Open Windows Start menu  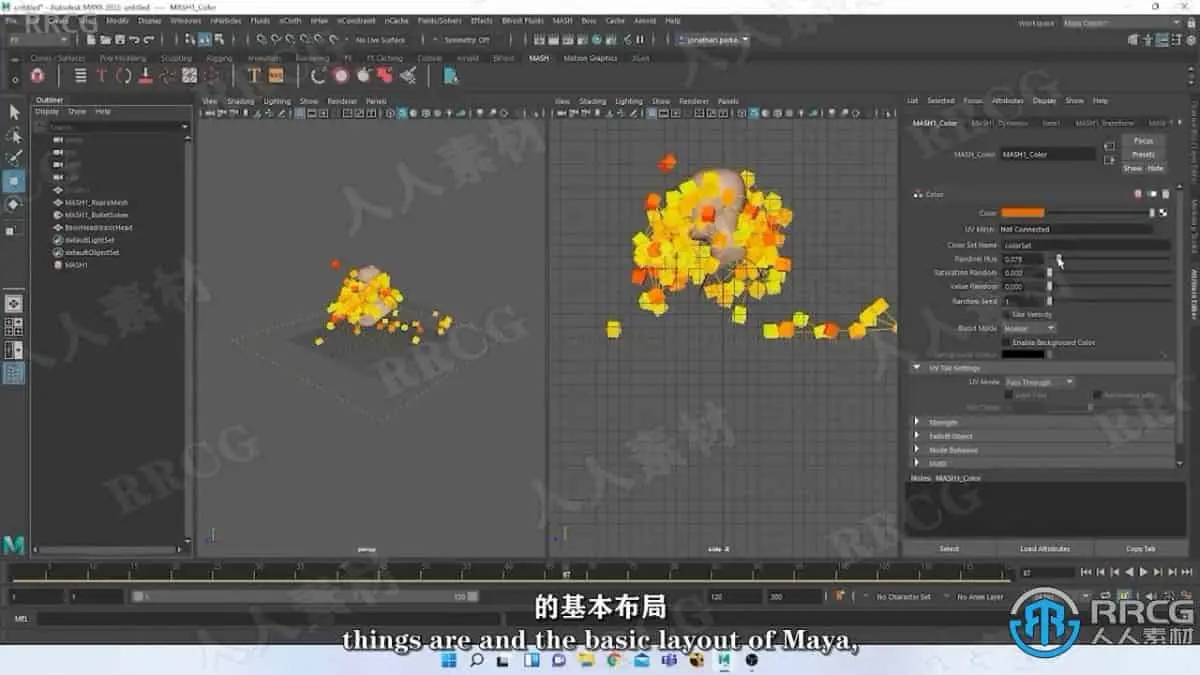[449, 660]
